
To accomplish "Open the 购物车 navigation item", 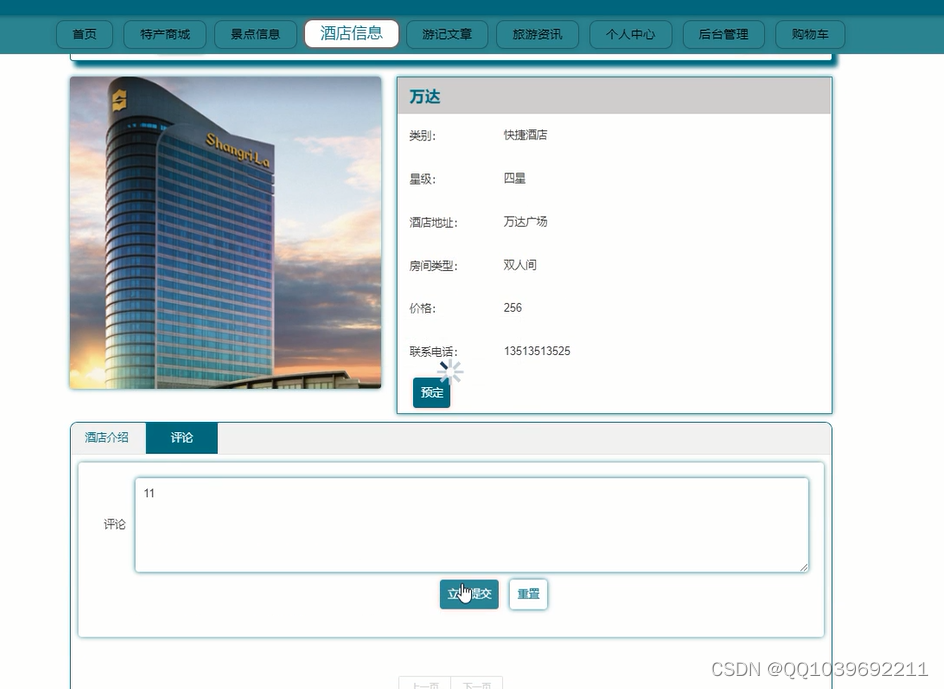I will [810, 34].
